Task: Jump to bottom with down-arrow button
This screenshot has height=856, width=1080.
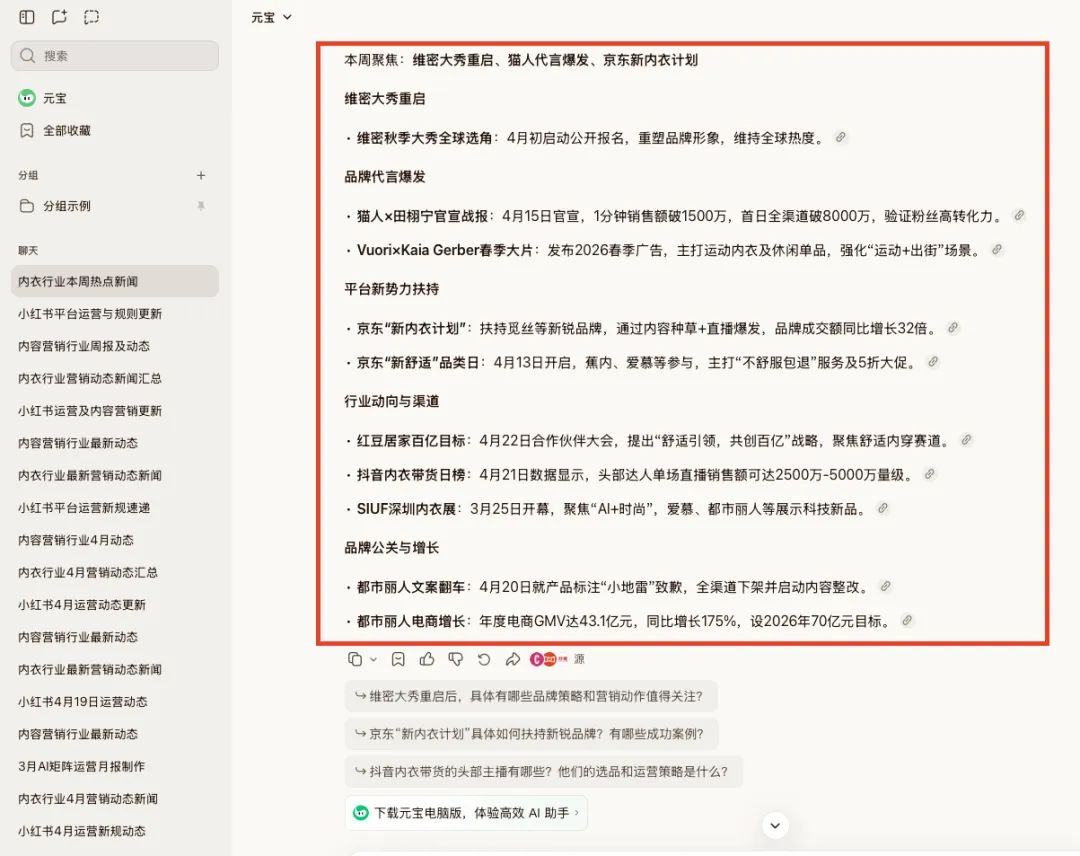Action: click(775, 825)
